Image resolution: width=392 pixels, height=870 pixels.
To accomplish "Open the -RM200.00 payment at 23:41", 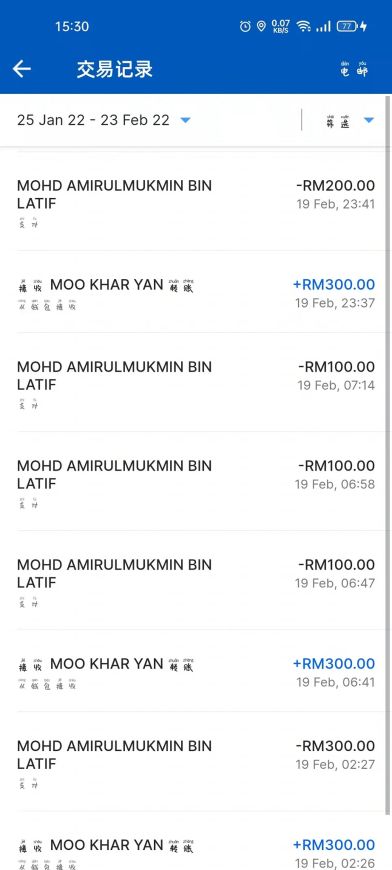I will coord(196,201).
